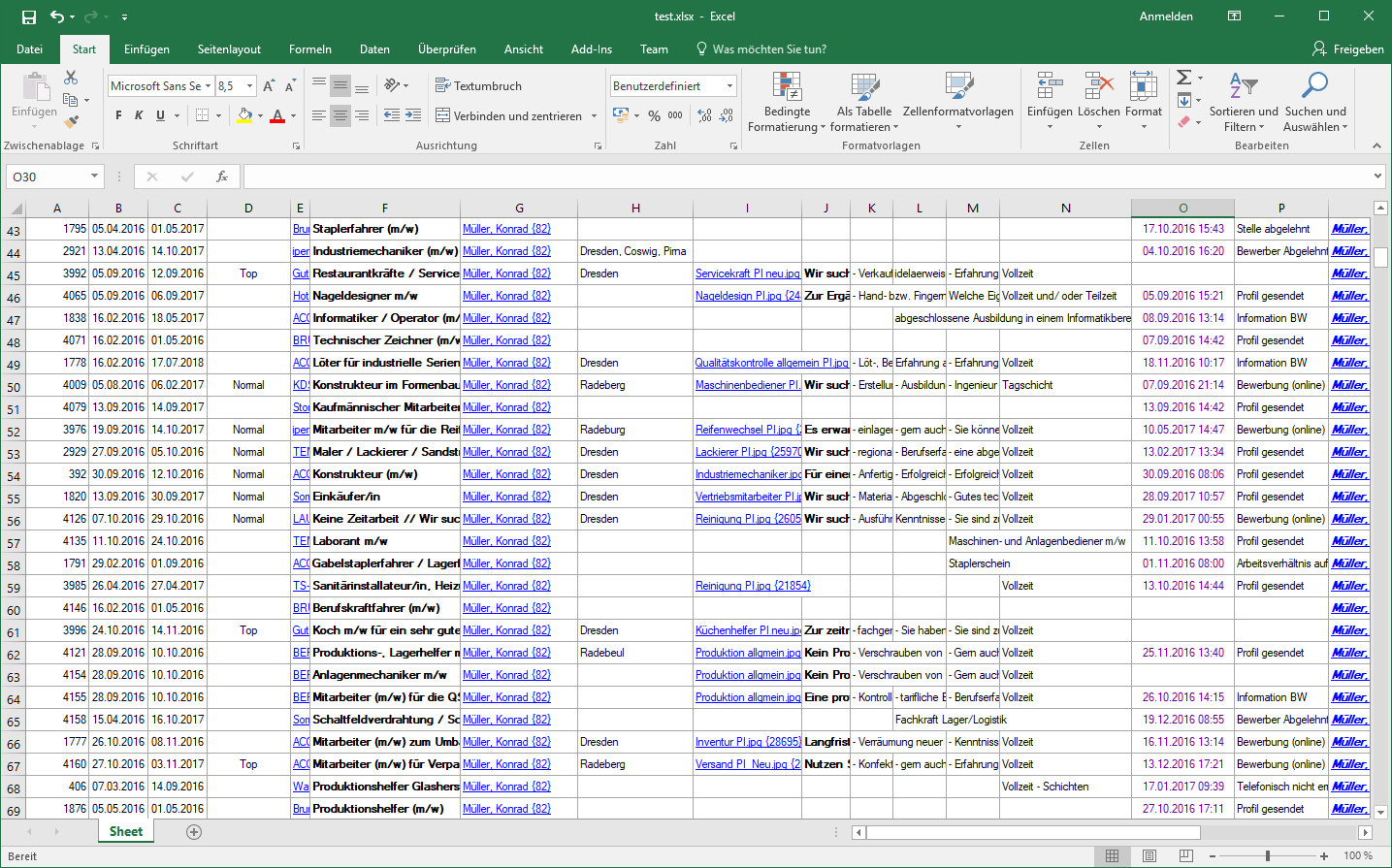This screenshot has width=1392, height=868.
Task: Toggle underline formatting U
Action: [x=160, y=115]
